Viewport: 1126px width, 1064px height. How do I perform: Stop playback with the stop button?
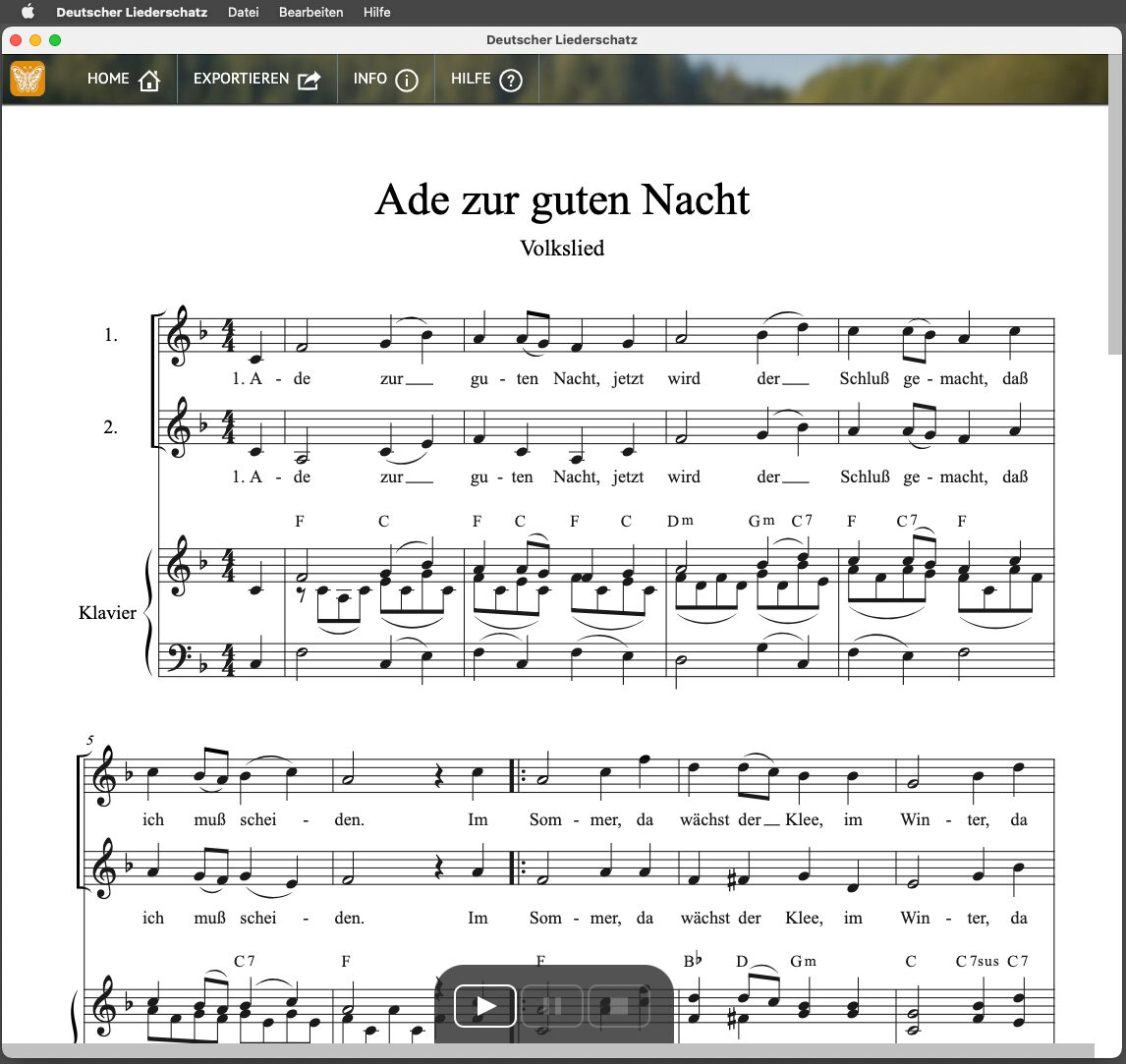pos(619,1005)
